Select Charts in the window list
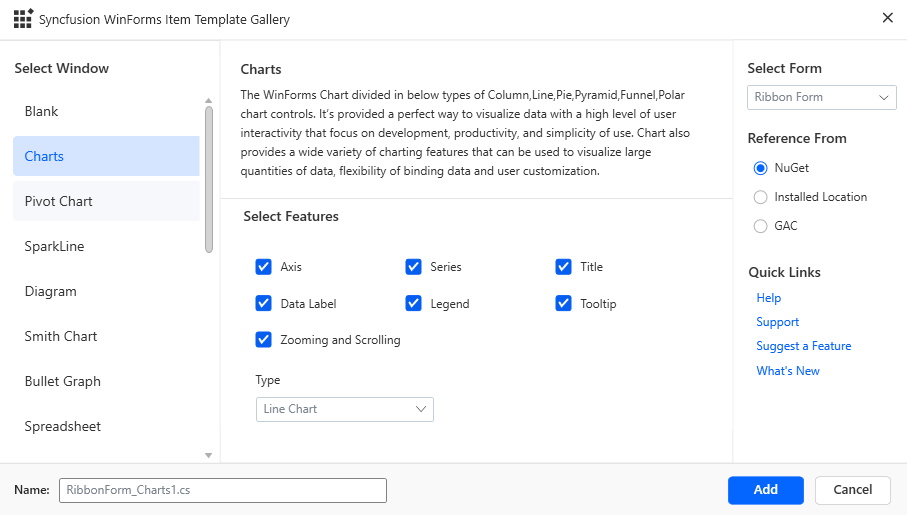Viewport: 907px width, 515px height. (106, 156)
